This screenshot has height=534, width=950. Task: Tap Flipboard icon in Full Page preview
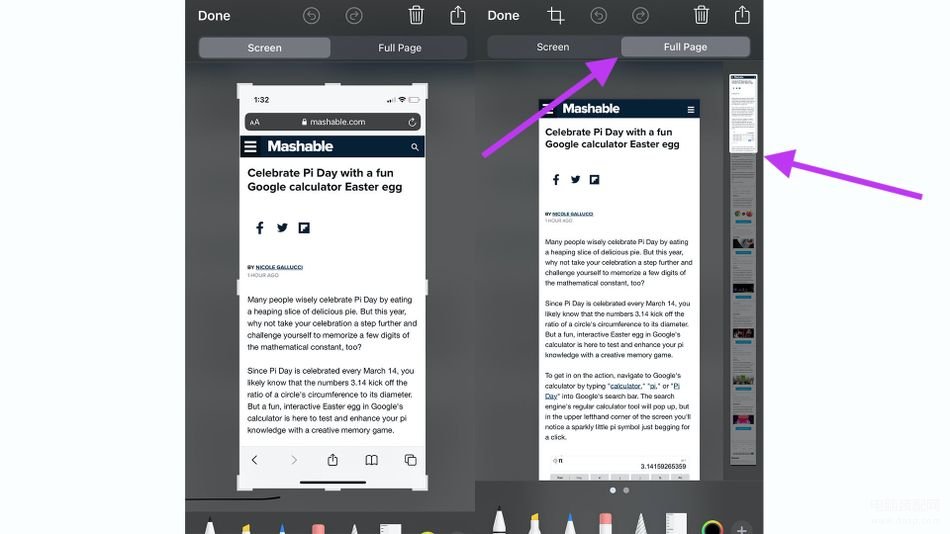pos(594,179)
